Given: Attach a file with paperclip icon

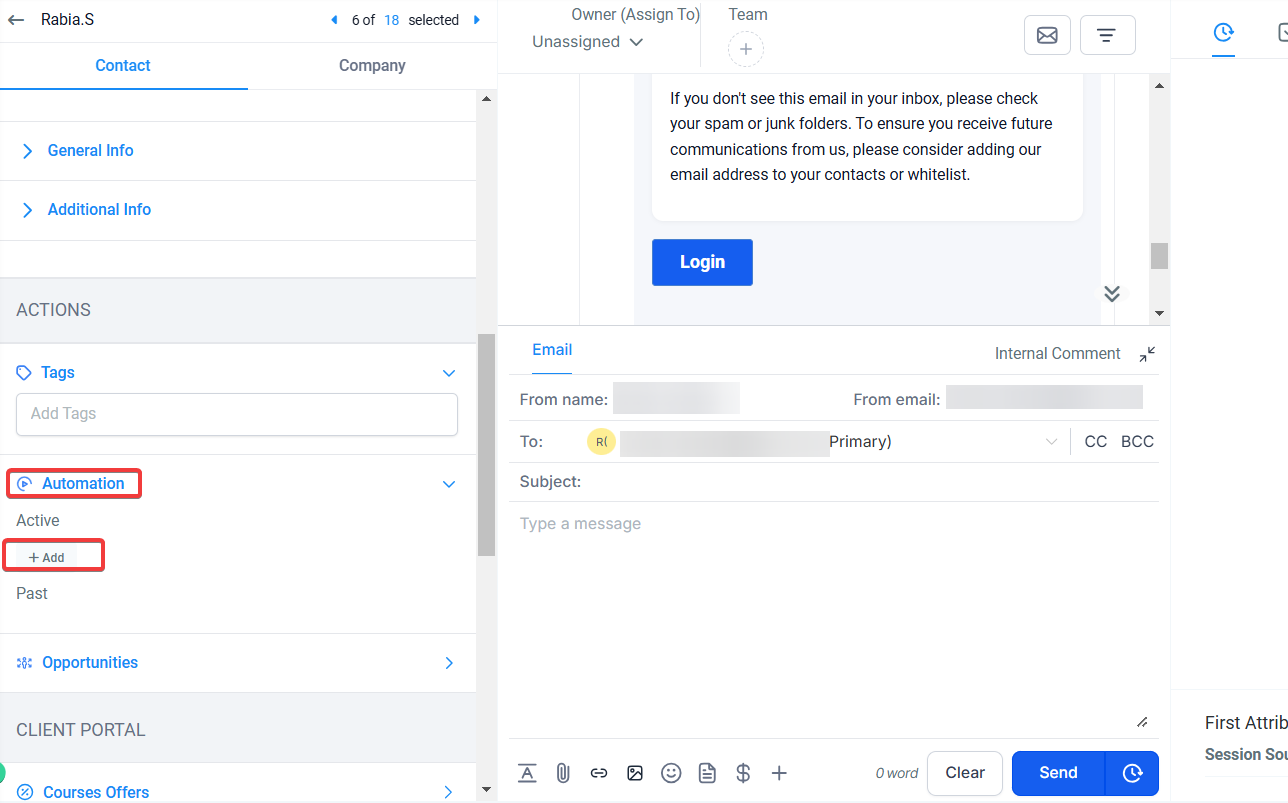Looking at the screenshot, I should (563, 773).
